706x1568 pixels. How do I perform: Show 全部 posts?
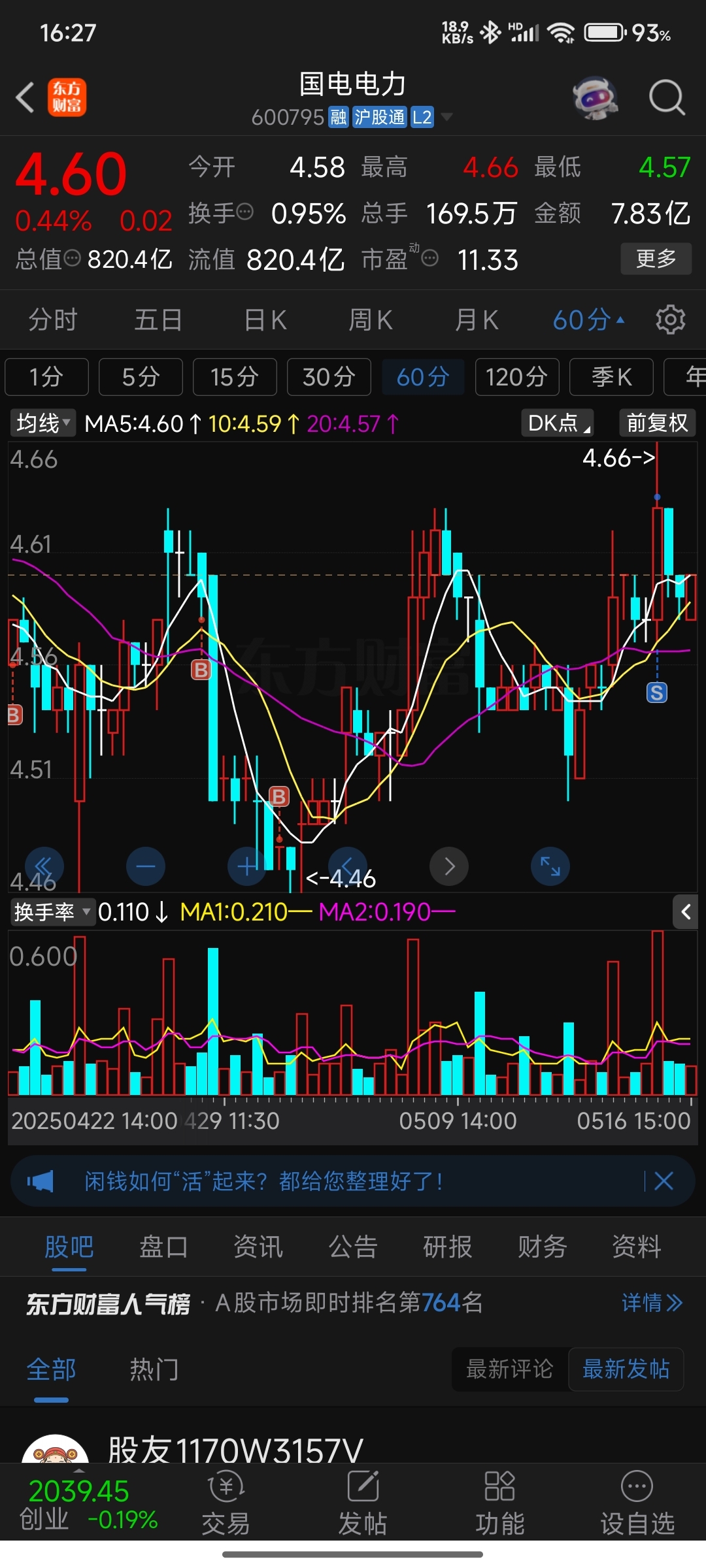point(52,1369)
